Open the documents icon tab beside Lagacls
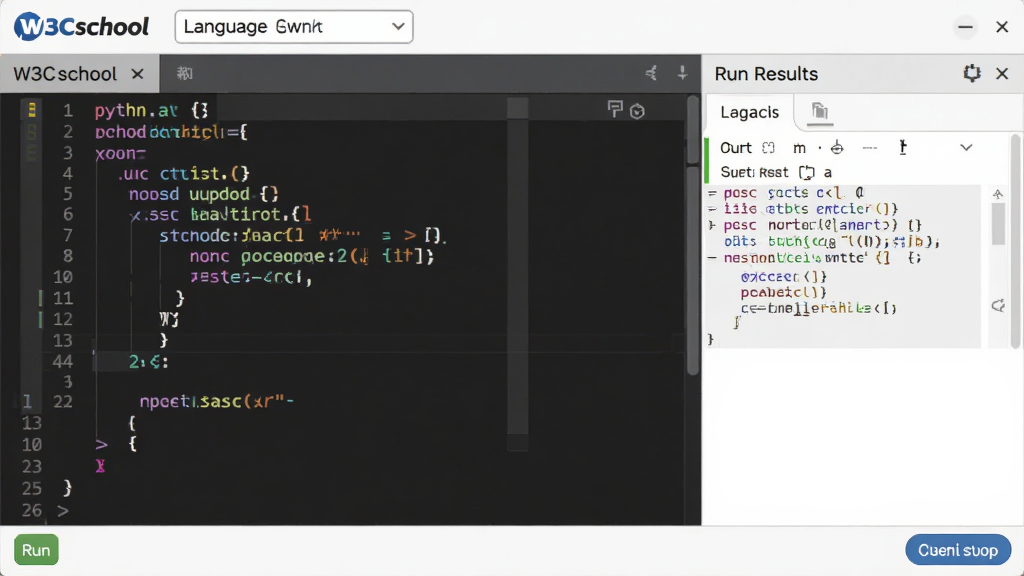Image resolution: width=1024 pixels, height=576 pixels. 820,112
